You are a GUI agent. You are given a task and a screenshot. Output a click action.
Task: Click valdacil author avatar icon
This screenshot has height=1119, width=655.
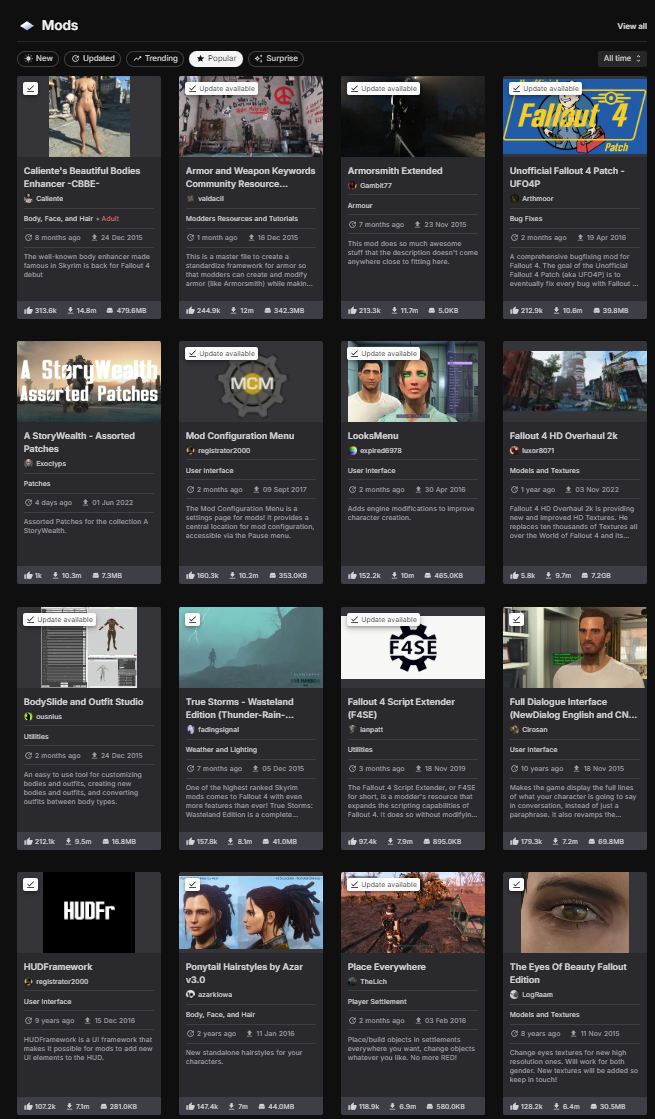(190, 198)
